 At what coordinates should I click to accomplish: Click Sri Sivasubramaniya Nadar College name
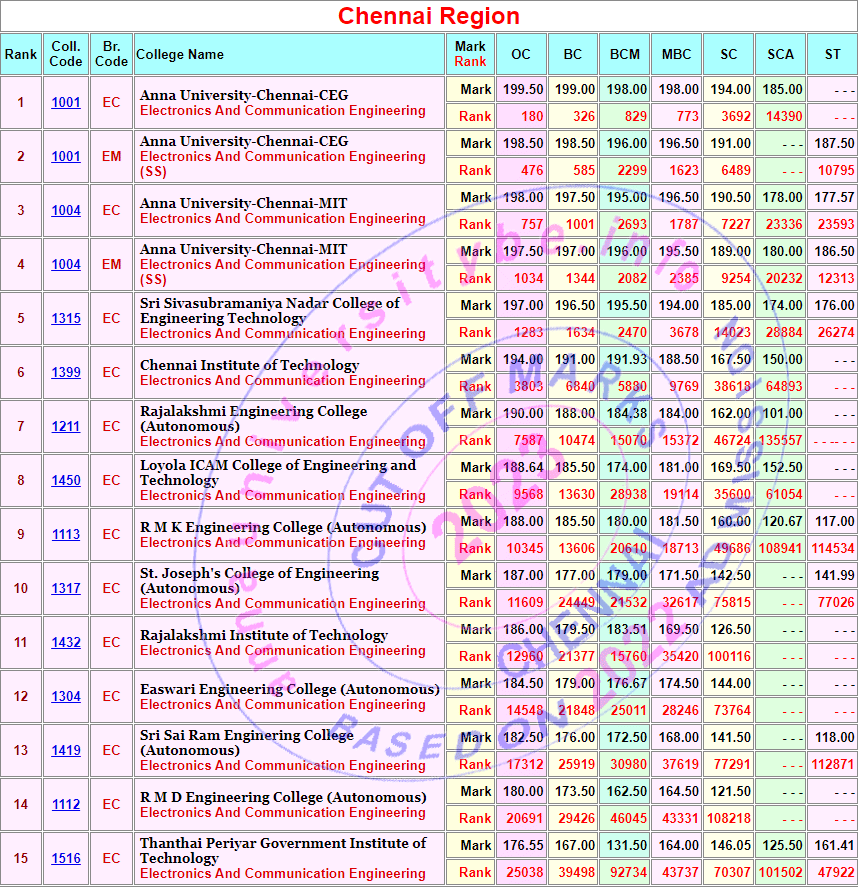[269, 310]
